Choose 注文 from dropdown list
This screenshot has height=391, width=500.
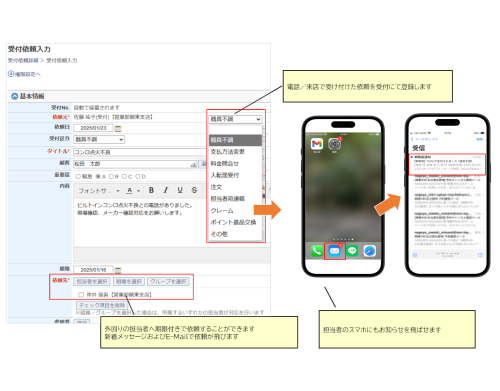click(x=216, y=187)
